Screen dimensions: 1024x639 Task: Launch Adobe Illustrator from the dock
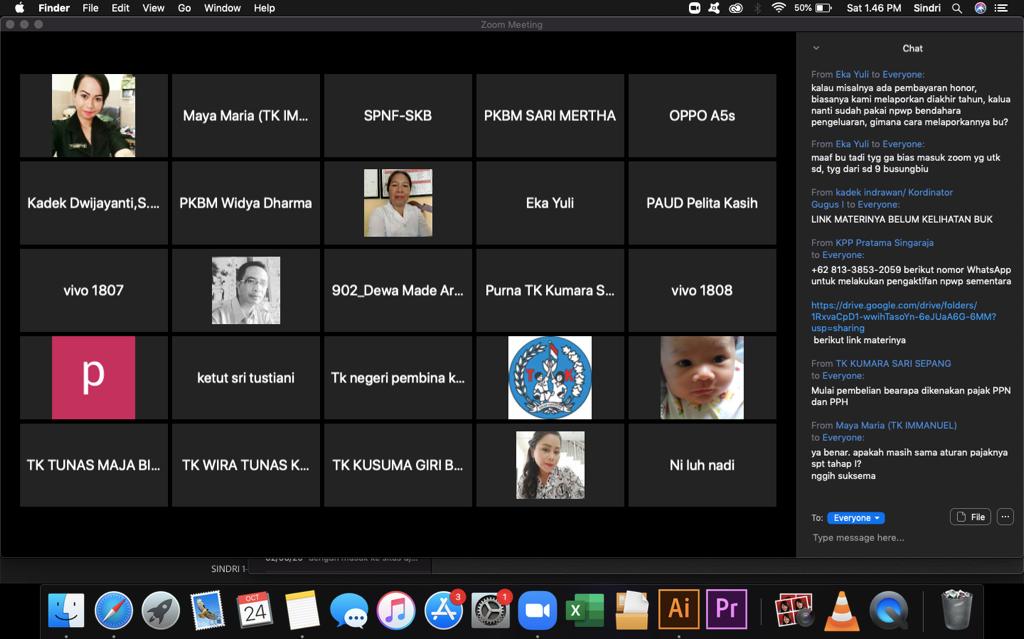679,609
